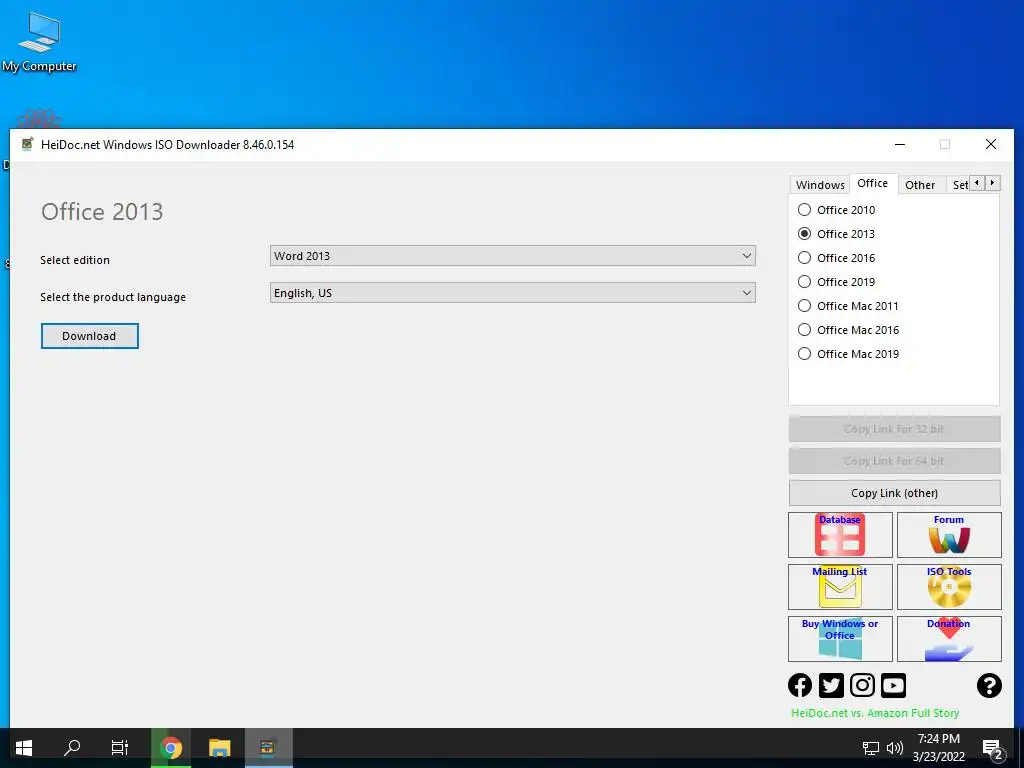Open taskbar search magnifier
This screenshot has height=768, width=1024.
pos(72,748)
